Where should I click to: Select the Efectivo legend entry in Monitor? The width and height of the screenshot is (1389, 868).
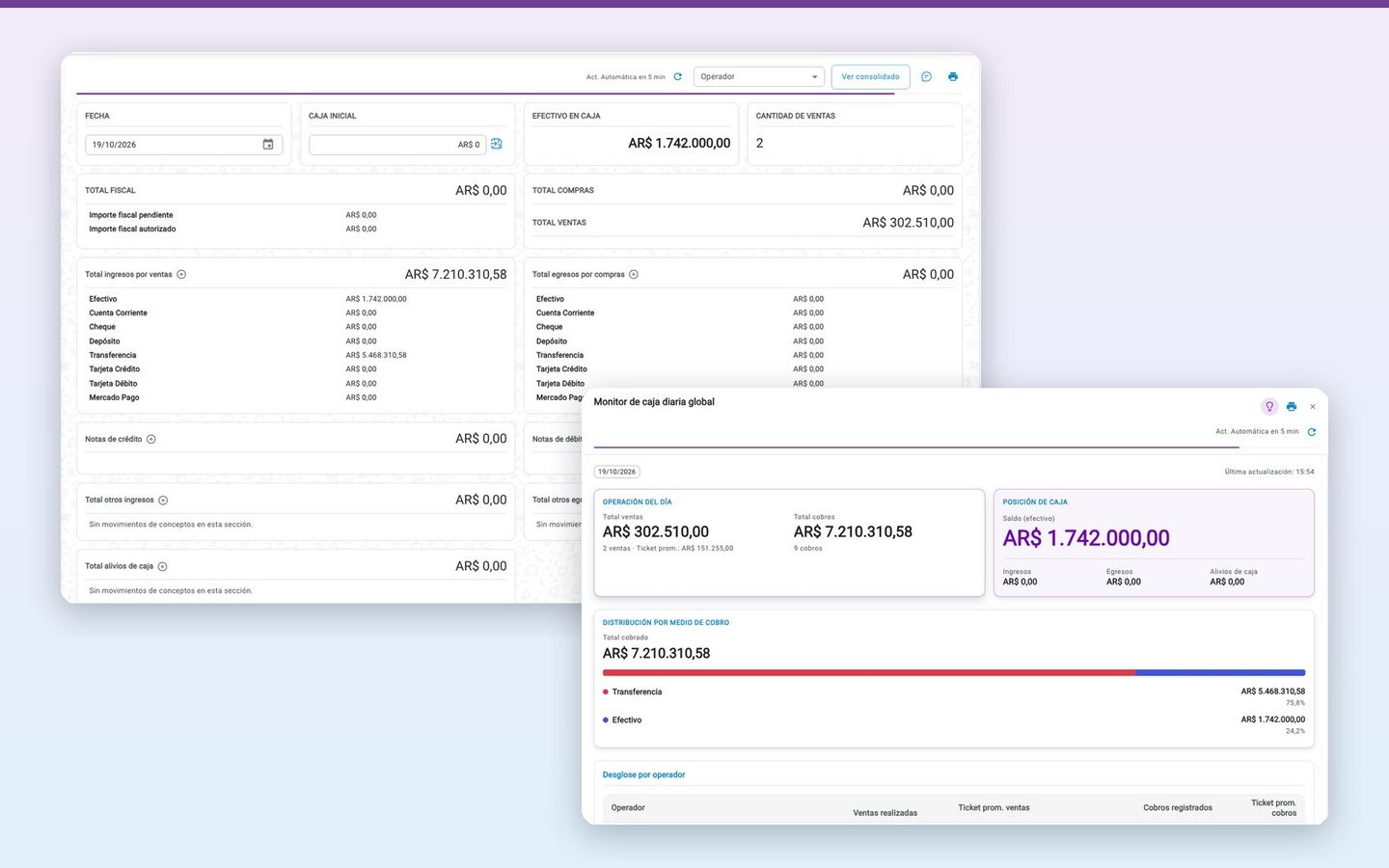coord(622,720)
